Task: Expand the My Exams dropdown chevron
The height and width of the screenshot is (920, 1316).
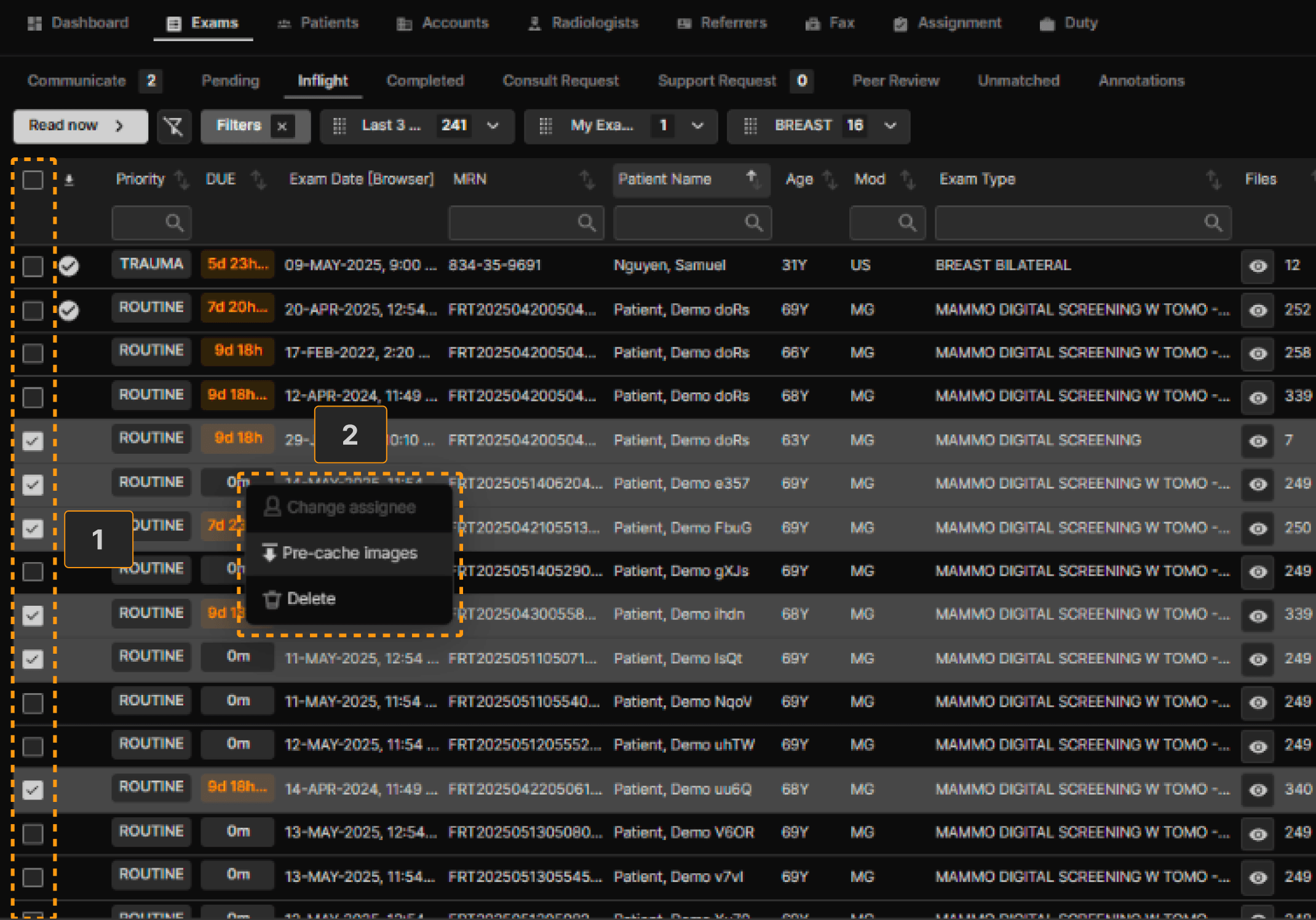Action: [x=697, y=126]
